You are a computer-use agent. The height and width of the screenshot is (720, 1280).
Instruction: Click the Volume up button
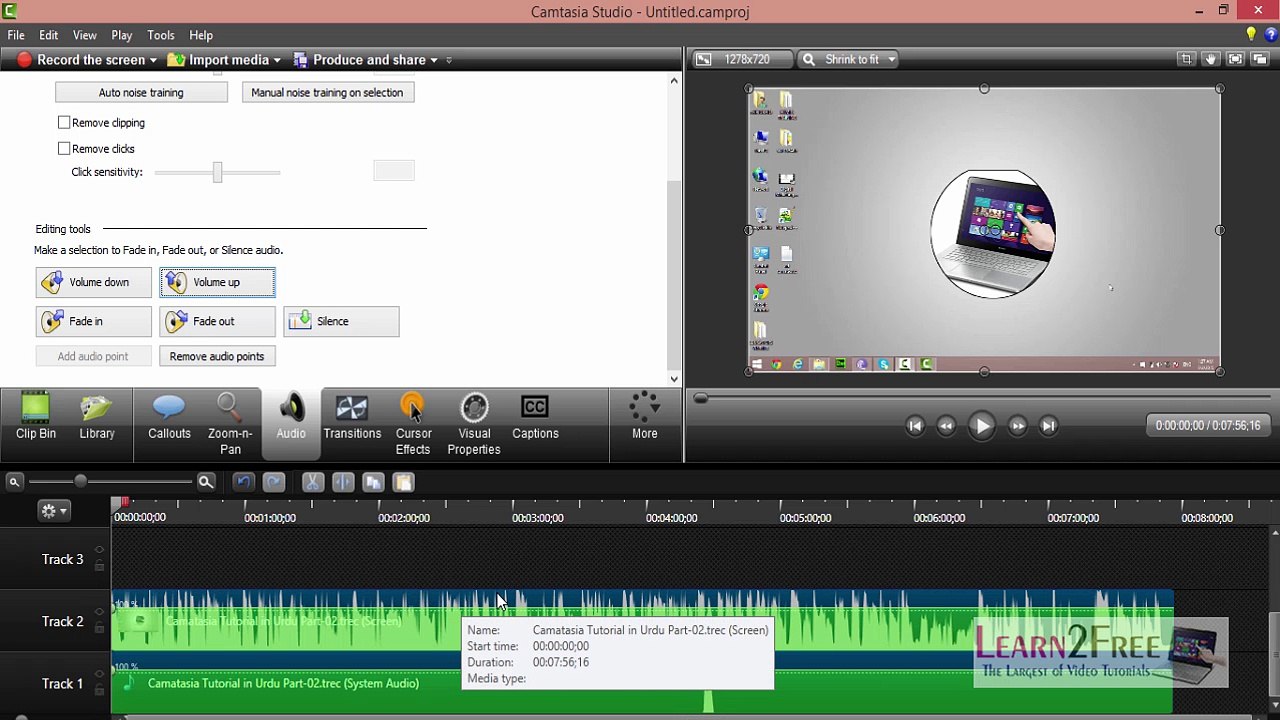coord(217,283)
